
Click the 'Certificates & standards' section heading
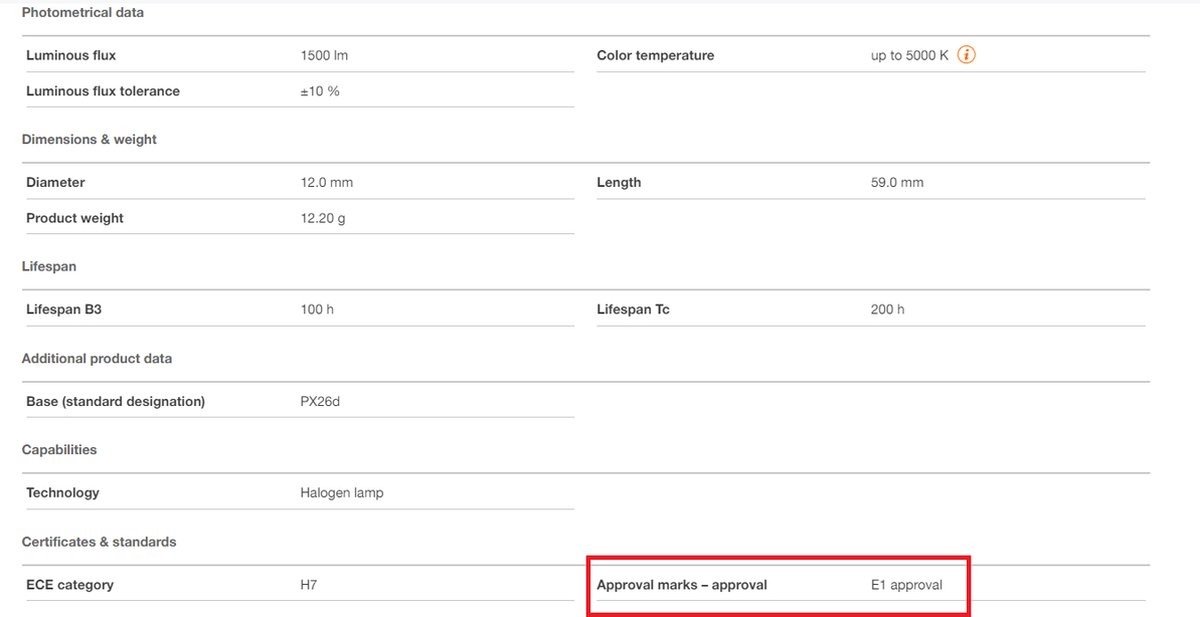pyautogui.click(x=99, y=542)
